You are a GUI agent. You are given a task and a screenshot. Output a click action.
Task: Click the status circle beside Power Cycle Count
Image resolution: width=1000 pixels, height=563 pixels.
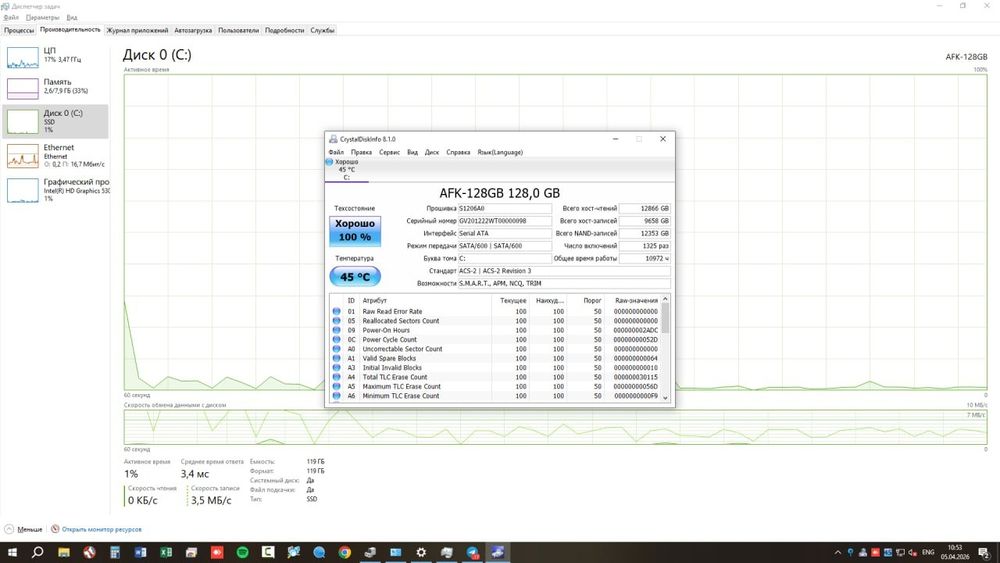tap(336, 340)
